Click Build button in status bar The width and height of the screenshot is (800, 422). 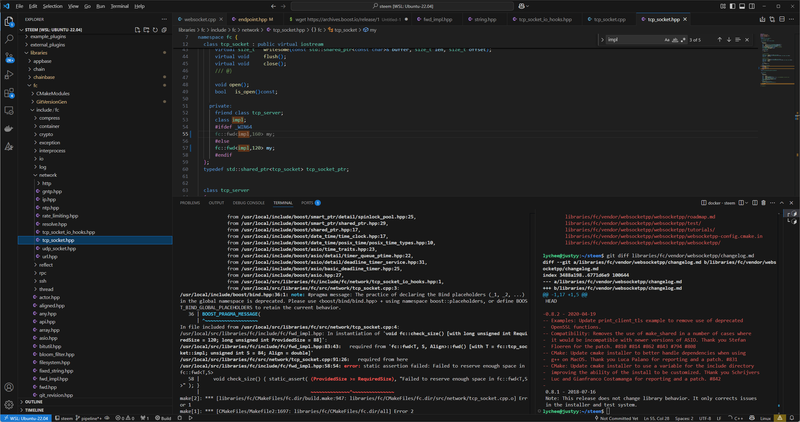coord(163,418)
